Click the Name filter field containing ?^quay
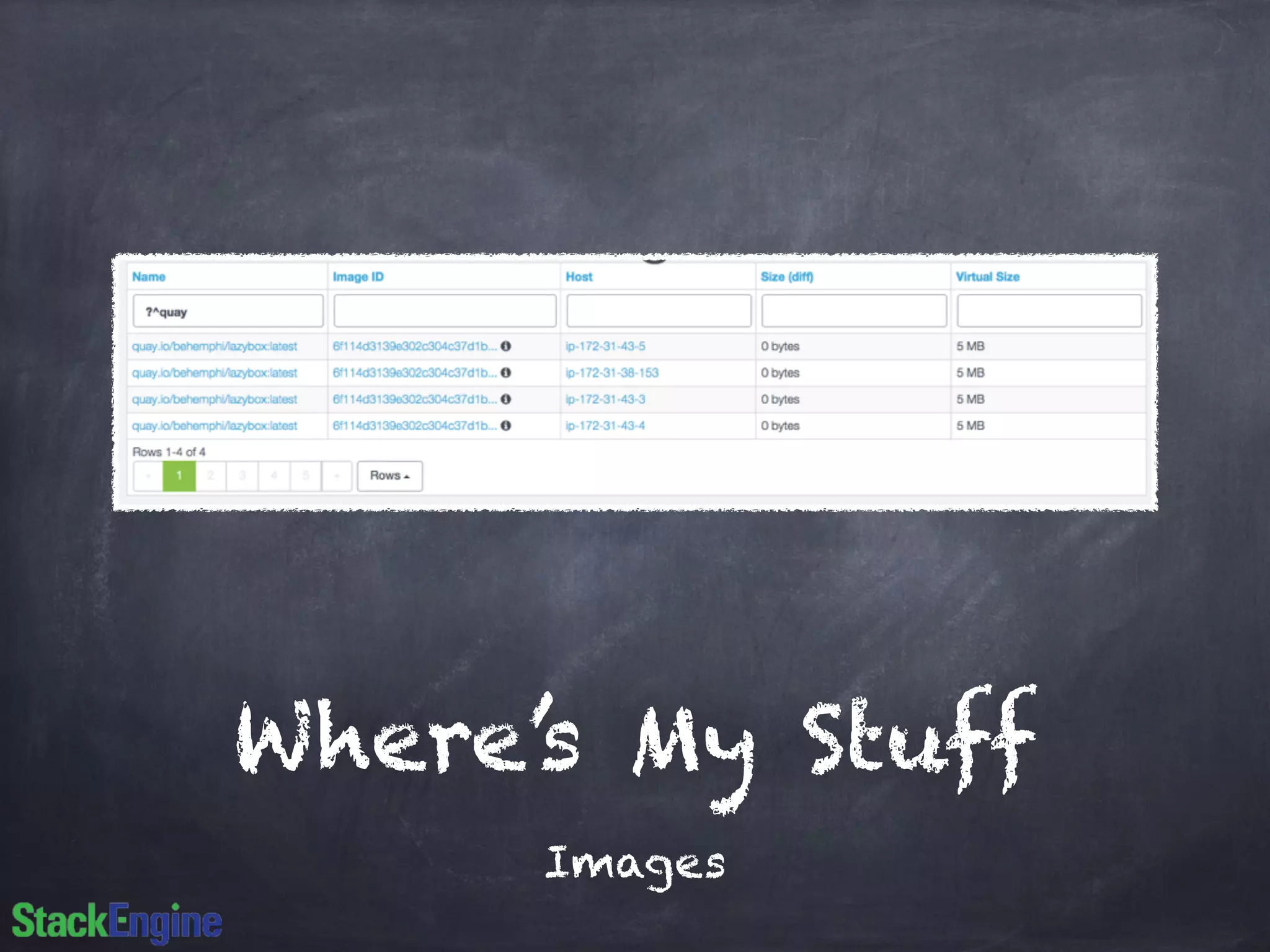 coord(228,311)
